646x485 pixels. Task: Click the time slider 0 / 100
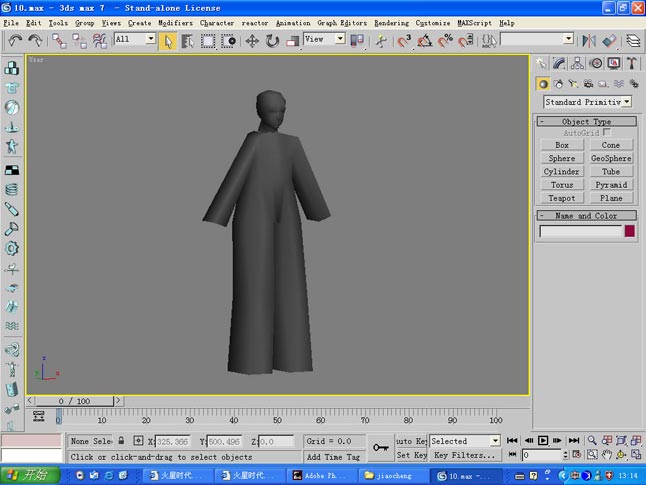pyautogui.click(x=74, y=401)
